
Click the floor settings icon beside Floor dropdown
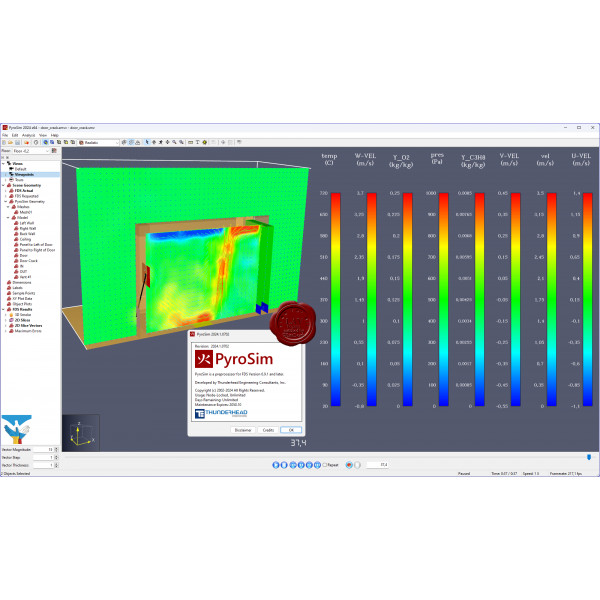coord(54,151)
